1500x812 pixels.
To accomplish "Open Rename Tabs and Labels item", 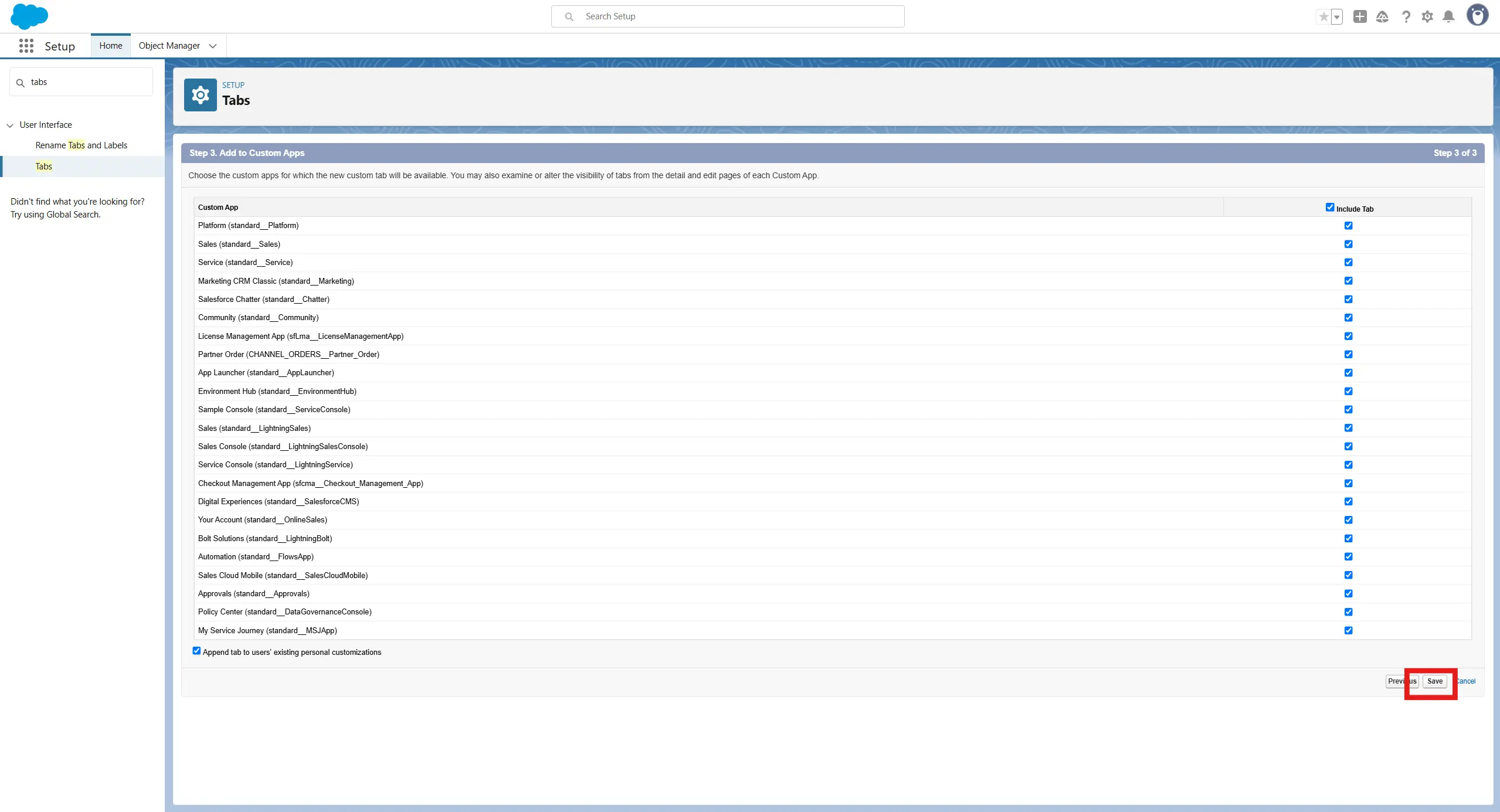I will pos(81,145).
